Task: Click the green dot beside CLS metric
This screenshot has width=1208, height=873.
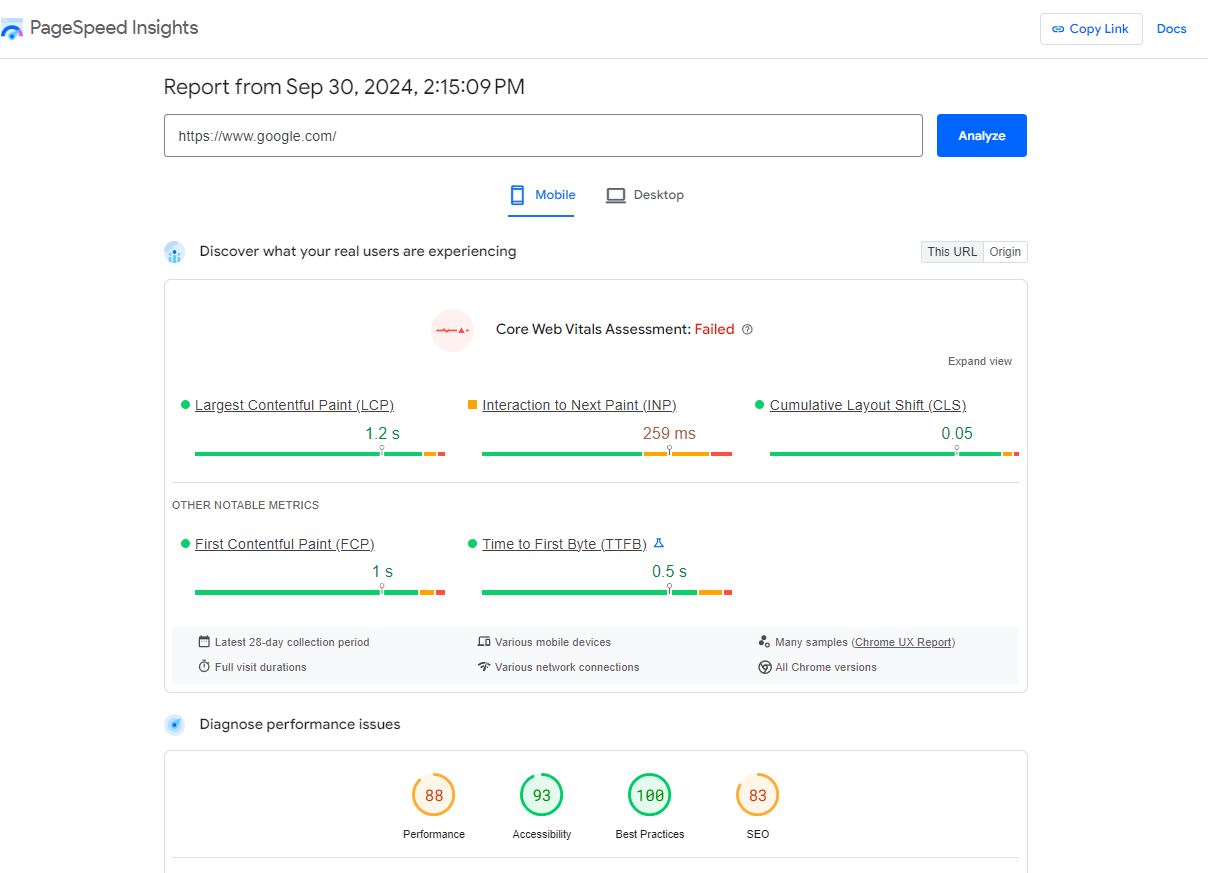Action: 760,405
